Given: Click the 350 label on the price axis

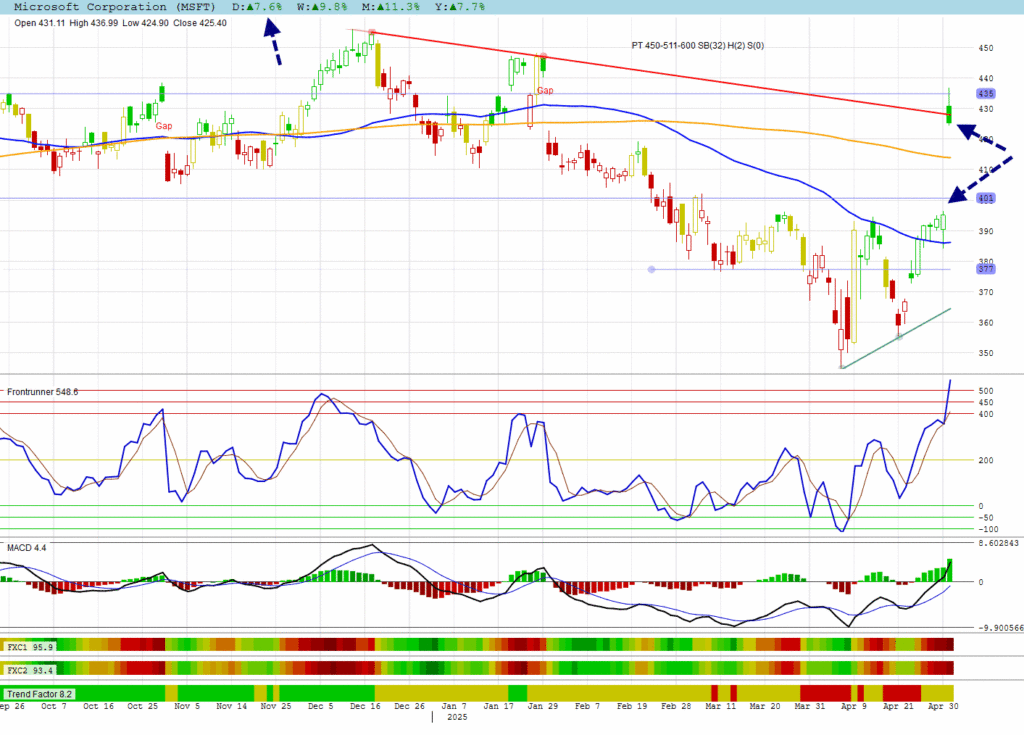Looking at the screenshot, I should (985, 353).
